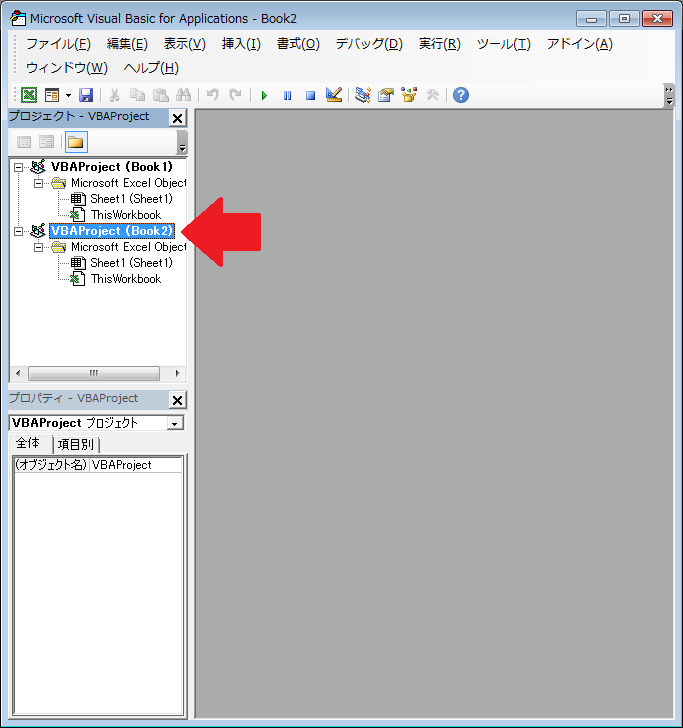Click the View Microsoft Excel icon
Screen dimensions: 683x728
[29, 95]
